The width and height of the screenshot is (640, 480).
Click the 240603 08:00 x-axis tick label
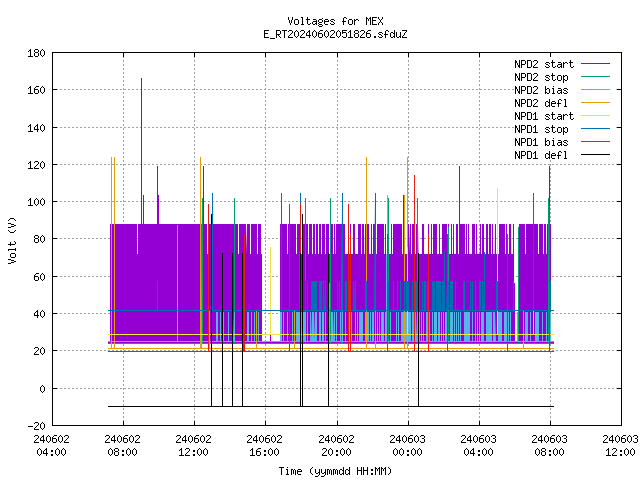click(x=549, y=446)
